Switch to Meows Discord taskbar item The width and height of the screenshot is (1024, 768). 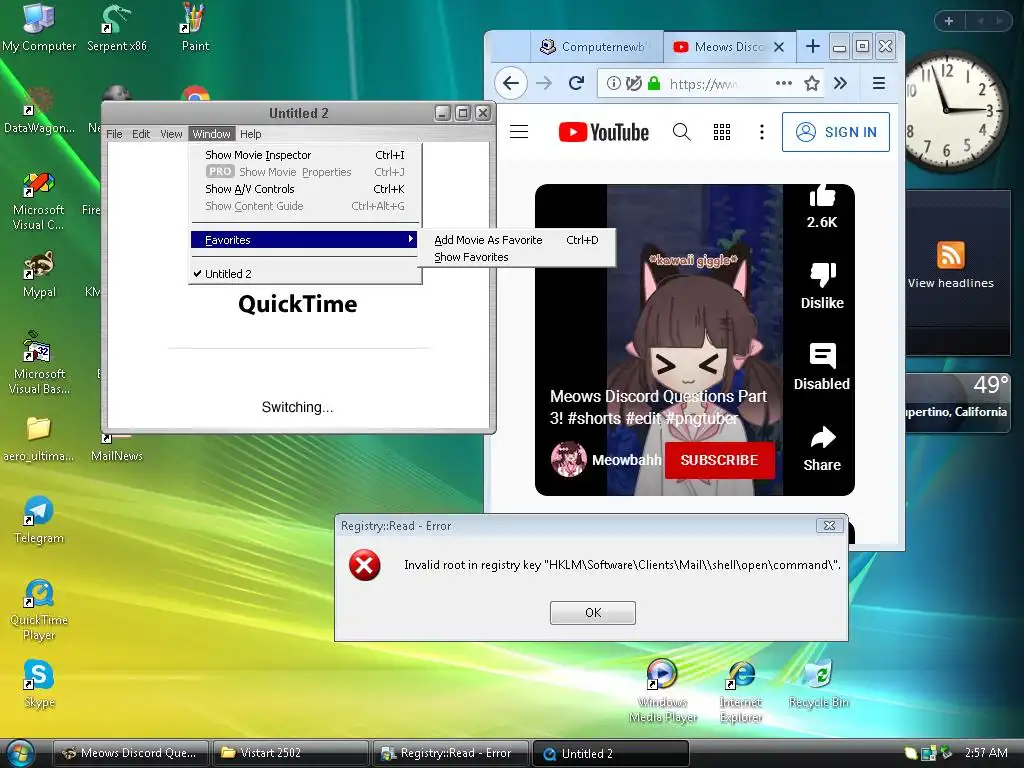click(x=131, y=753)
